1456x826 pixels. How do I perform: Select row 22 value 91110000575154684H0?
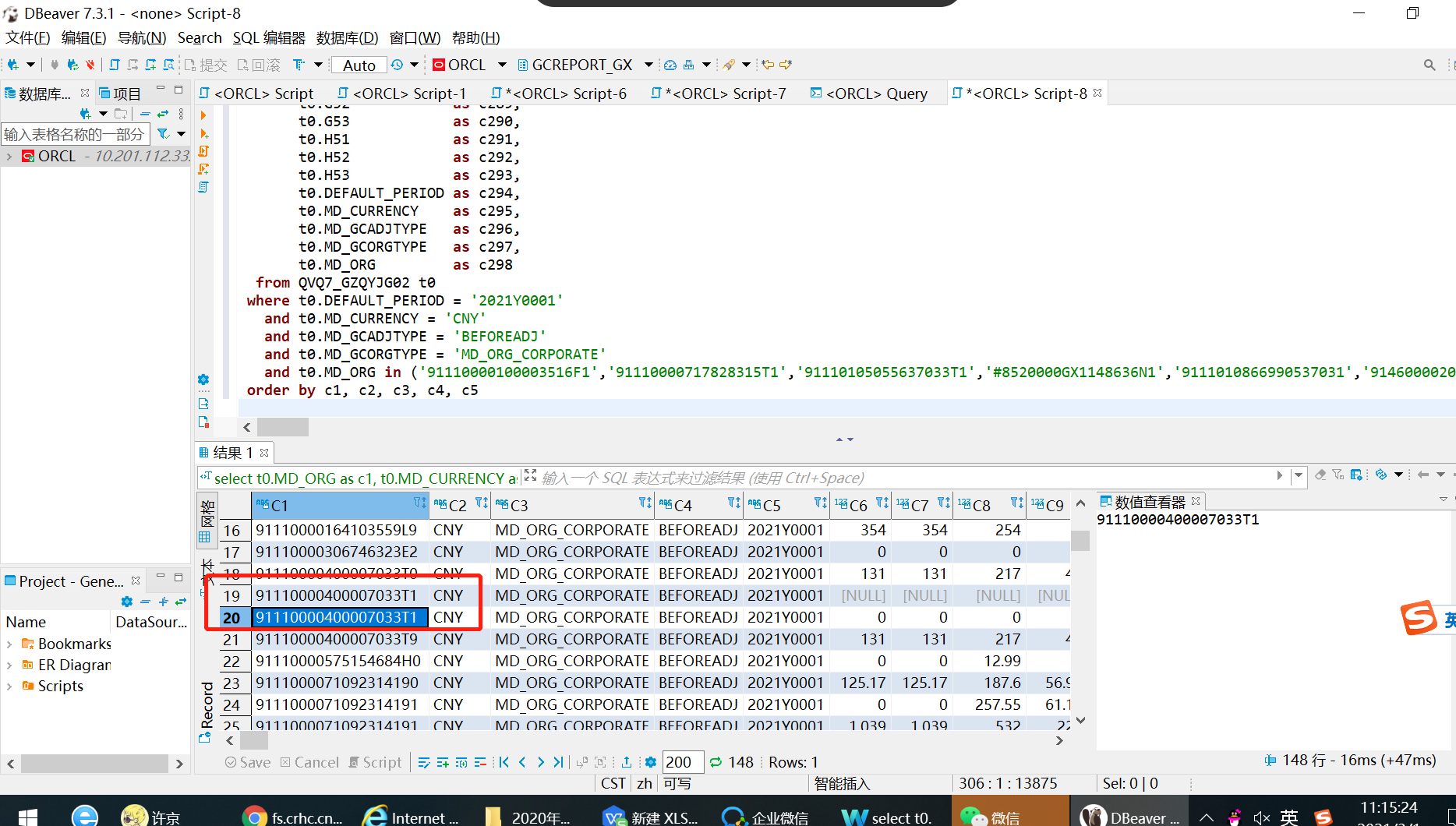click(338, 661)
